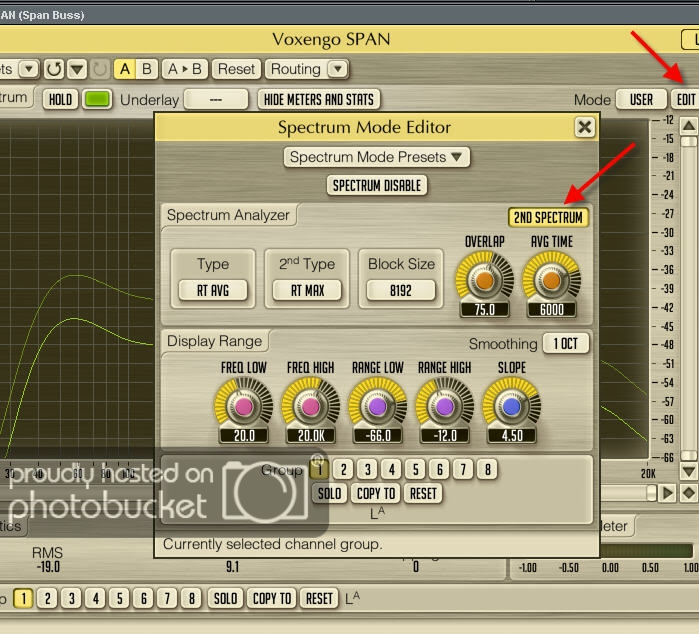This screenshot has width=699, height=634.
Task: Click the range scrollbar down arrow
Action: [x=689, y=471]
